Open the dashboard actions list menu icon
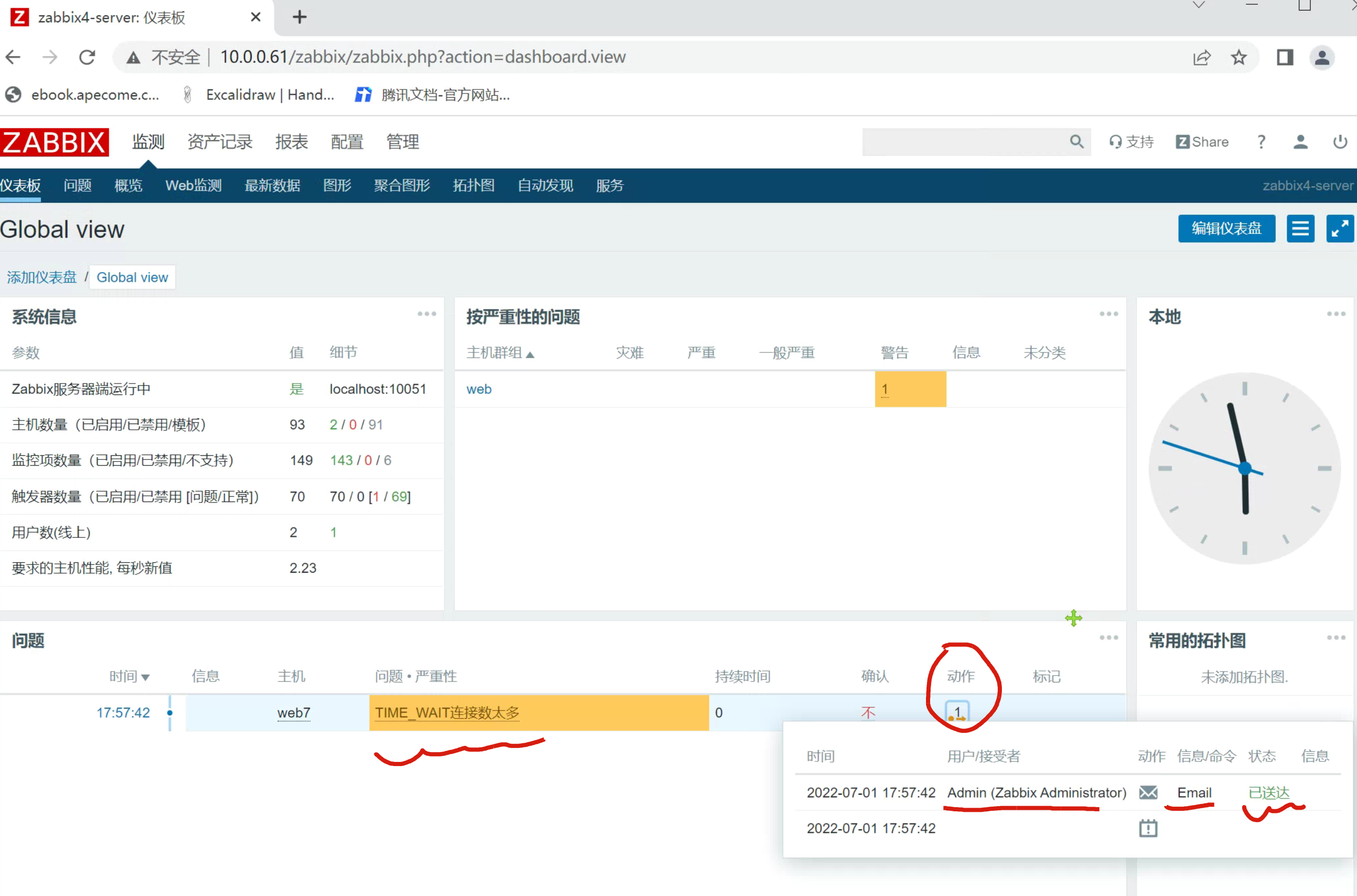Viewport: 1357px width, 896px height. point(1300,229)
